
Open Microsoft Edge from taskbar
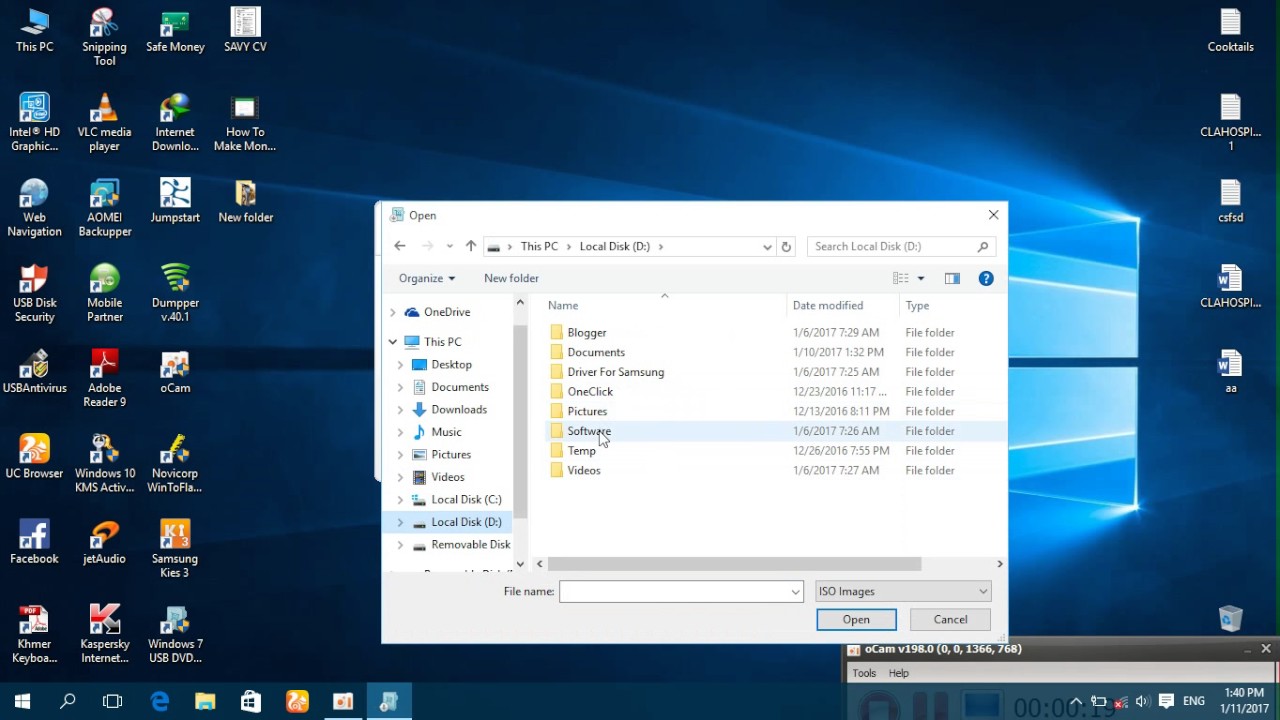[160, 701]
